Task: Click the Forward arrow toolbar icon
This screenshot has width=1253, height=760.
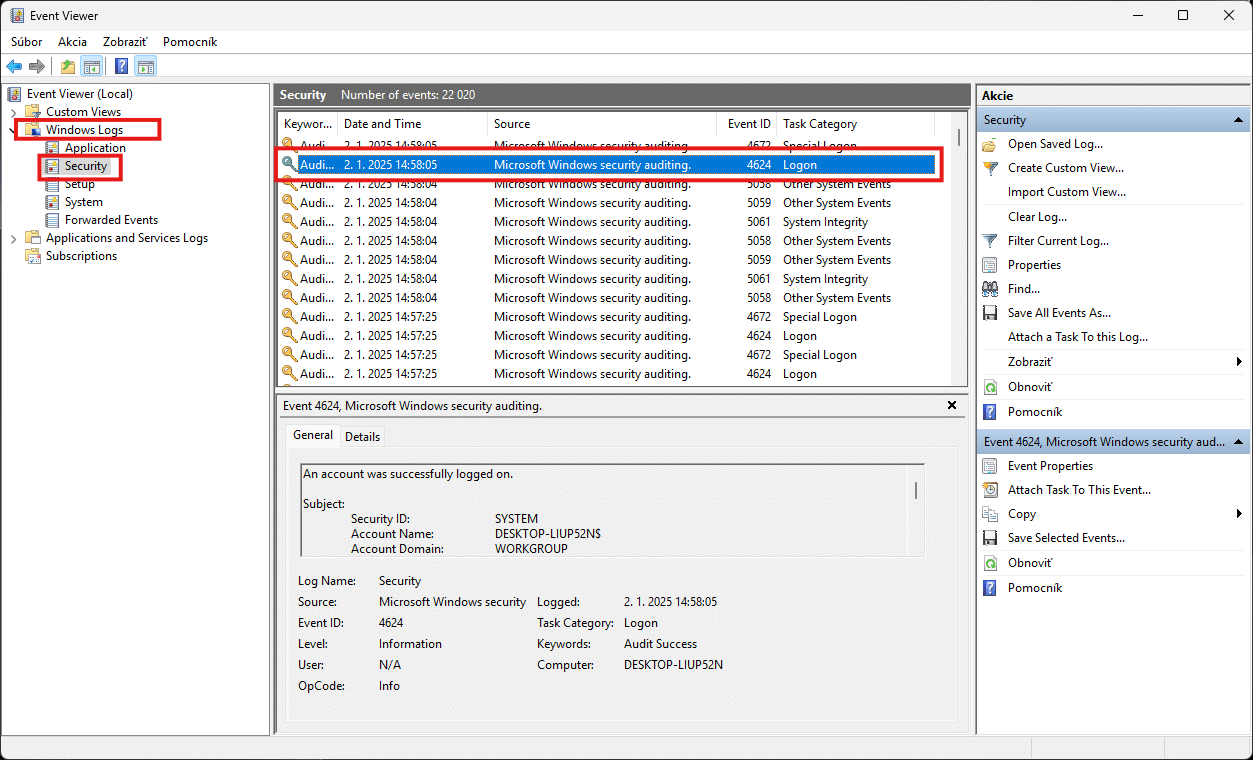Action: [x=37, y=67]
